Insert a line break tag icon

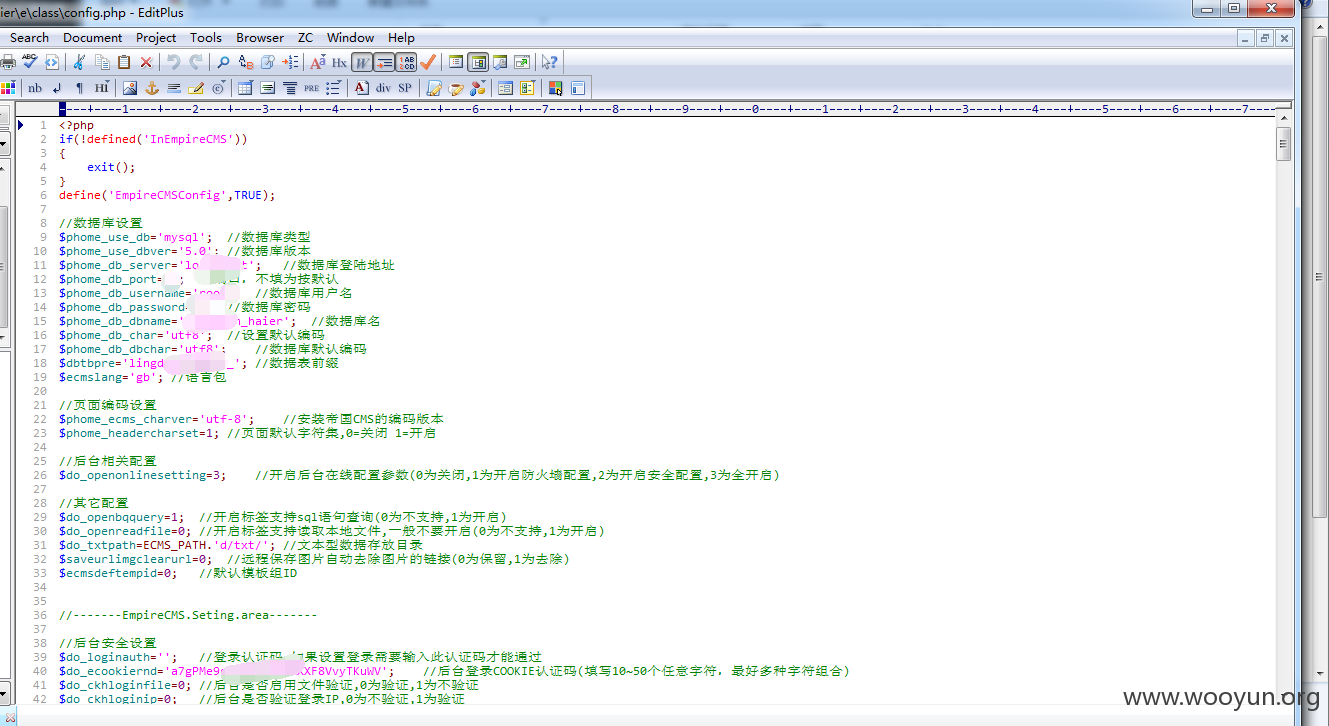[x=57, y=88]
